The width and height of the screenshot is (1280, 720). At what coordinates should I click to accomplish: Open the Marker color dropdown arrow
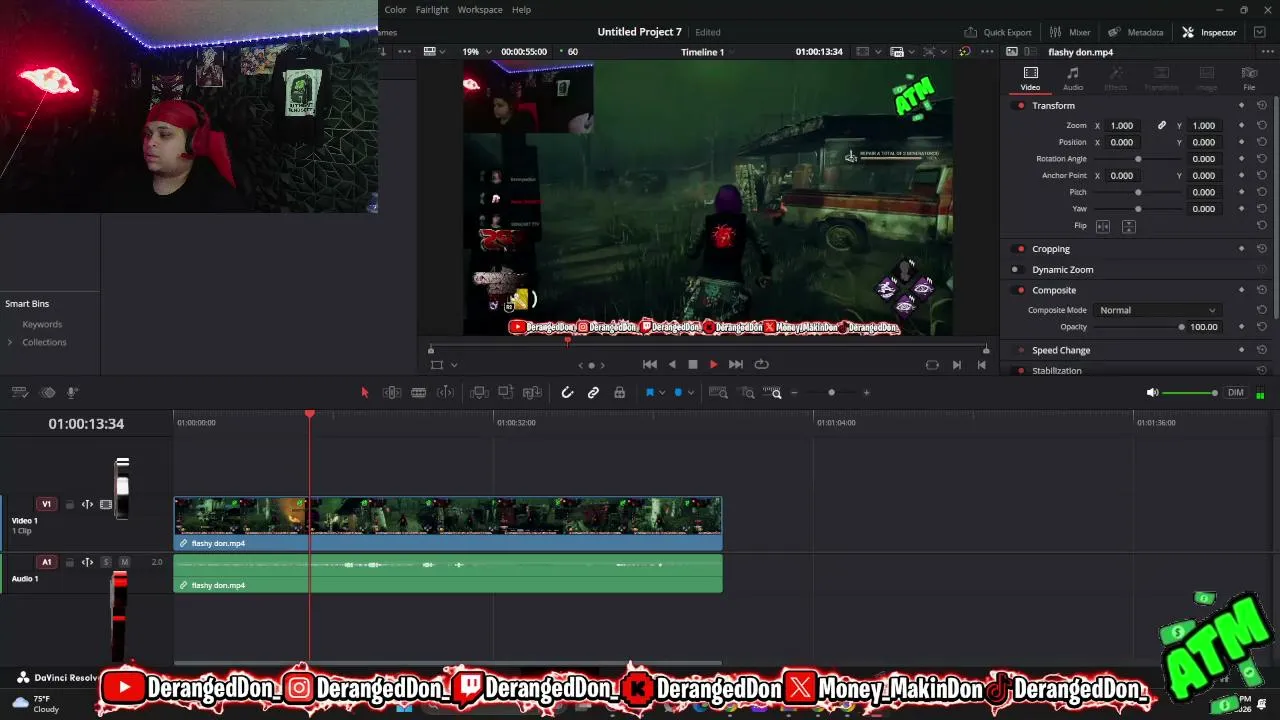[690, 393]
